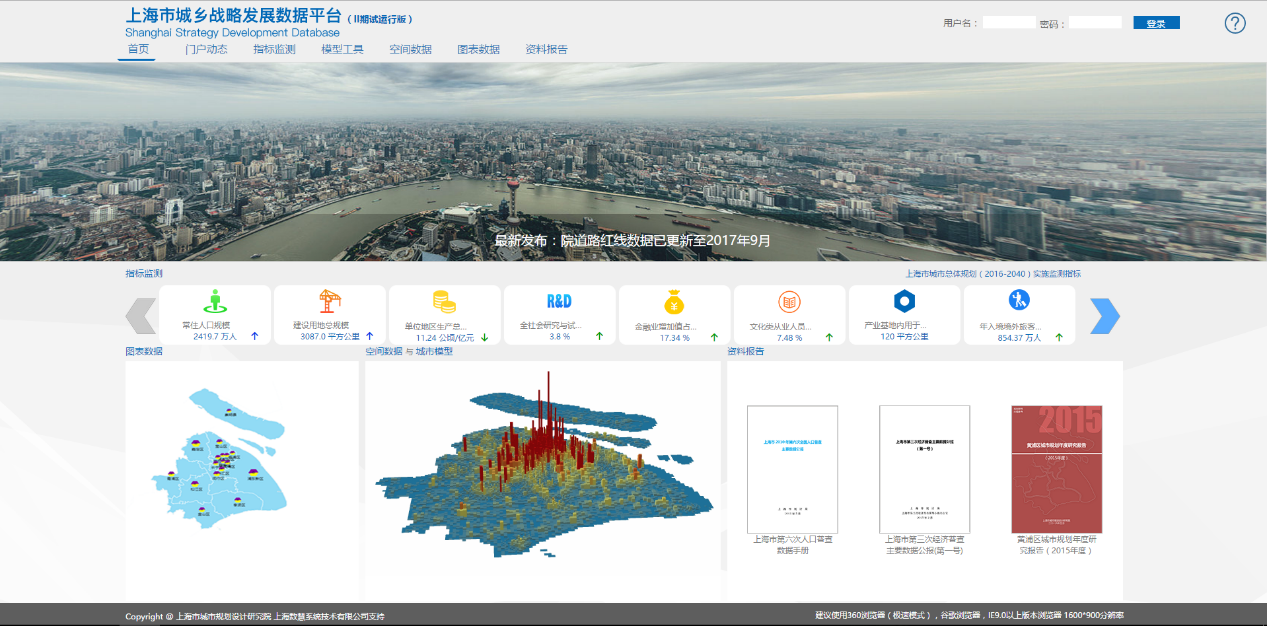Open the red 2015 report cover thumbnail
Screen dimensions: 1267x626
(x=1056, y=468)
